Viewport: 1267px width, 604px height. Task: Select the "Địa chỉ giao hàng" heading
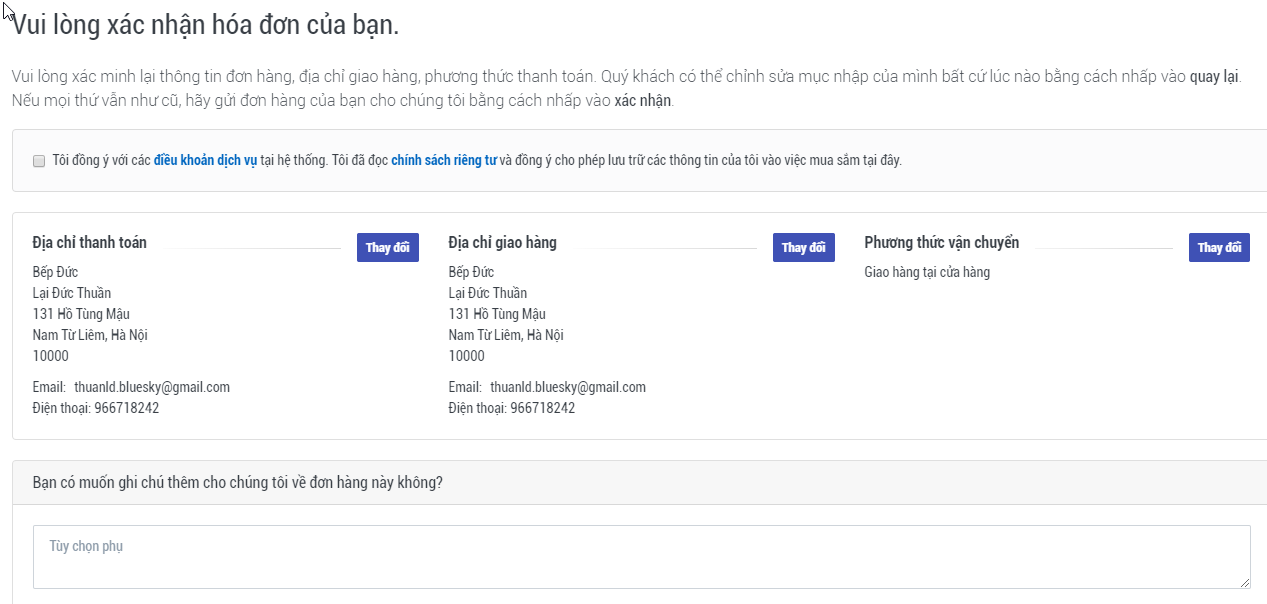tap(503, 243)
